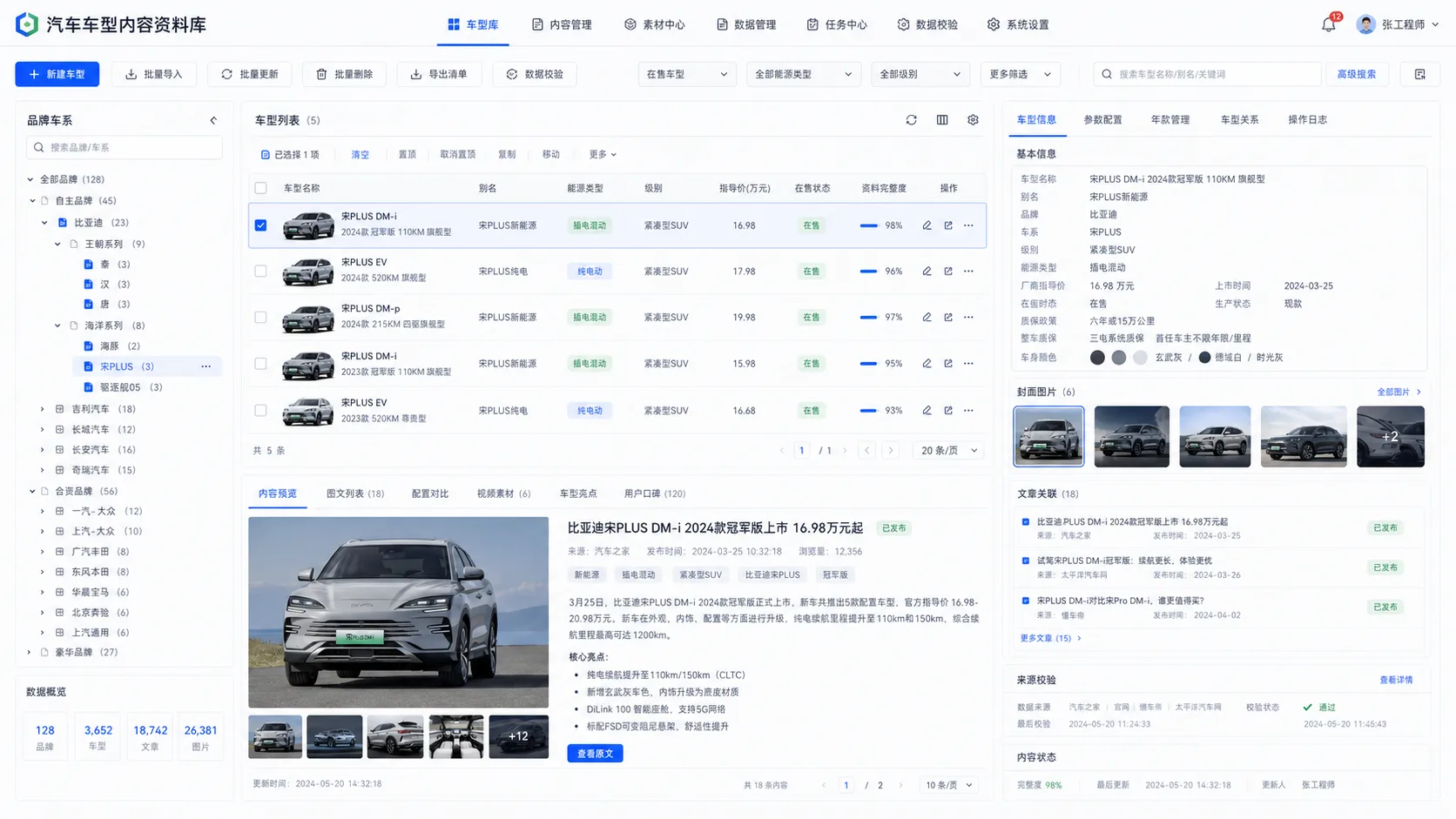Edit the 宋PLUS EV 16.68 row
The height and width of the screenshot is (819, 1456).
[927, 411]
